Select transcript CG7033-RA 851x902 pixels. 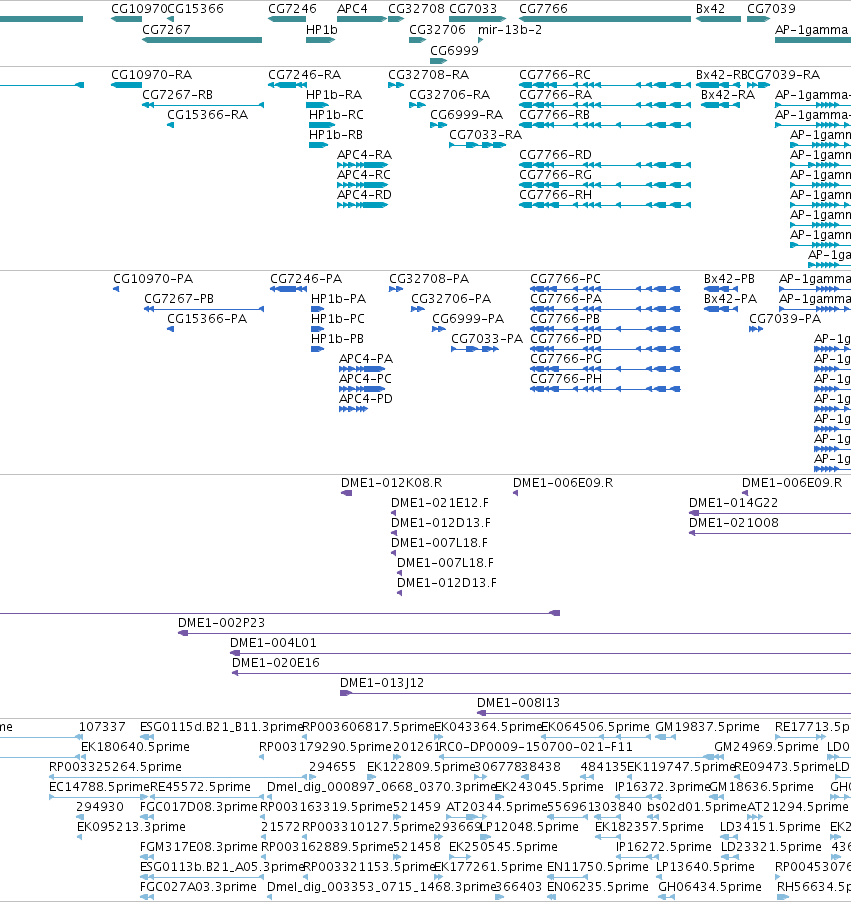pyautogui.click(x=486, y=135)
